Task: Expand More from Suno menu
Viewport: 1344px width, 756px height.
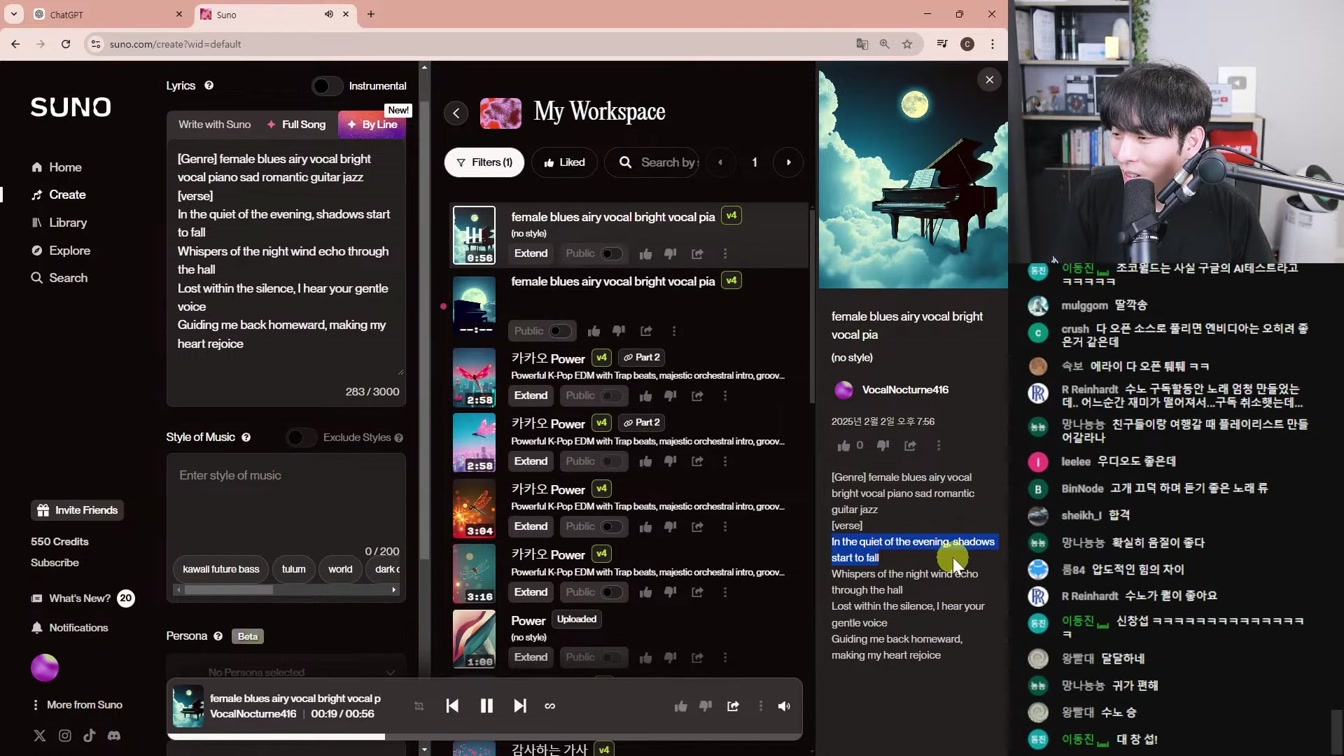Action: click(x=77, y=705)
